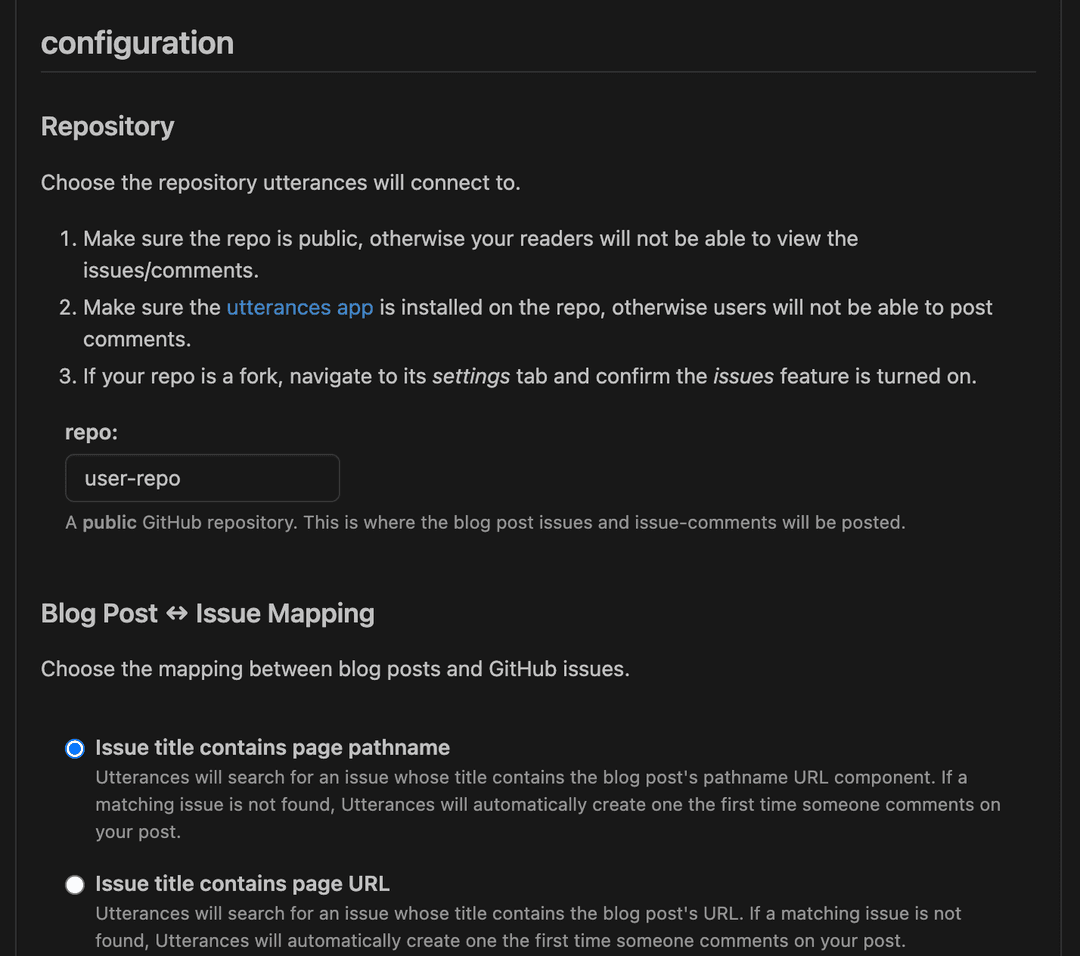Click the 'repo:' field label

tap(92, 432)
